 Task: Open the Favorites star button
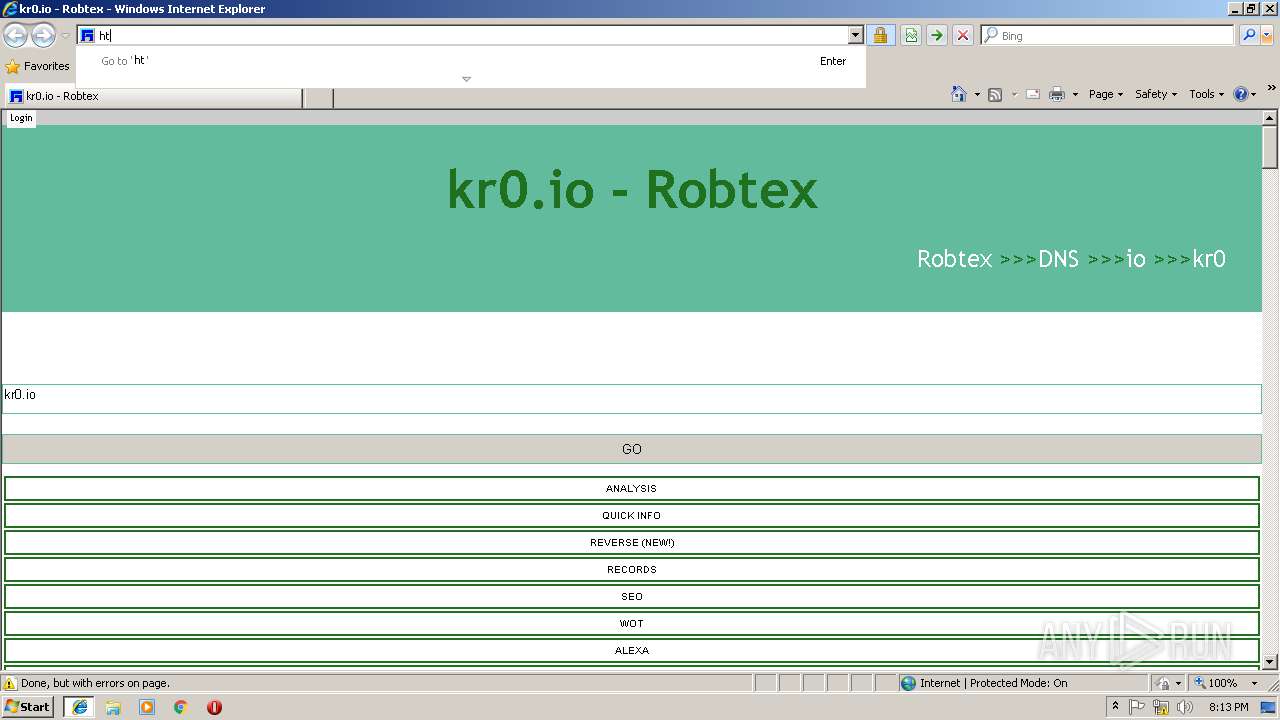[x=37, y=66]
